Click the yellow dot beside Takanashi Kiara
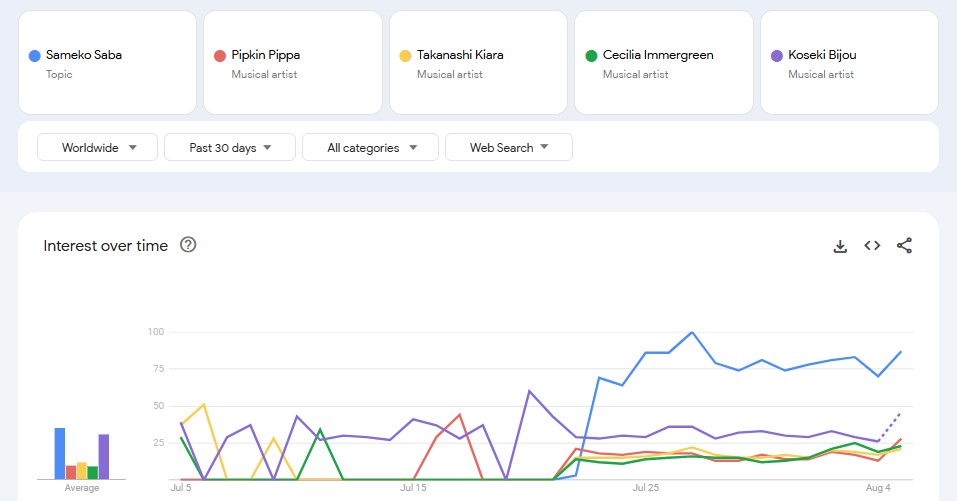Viewport: 957px width, 501px height. [x=405, y=56]
